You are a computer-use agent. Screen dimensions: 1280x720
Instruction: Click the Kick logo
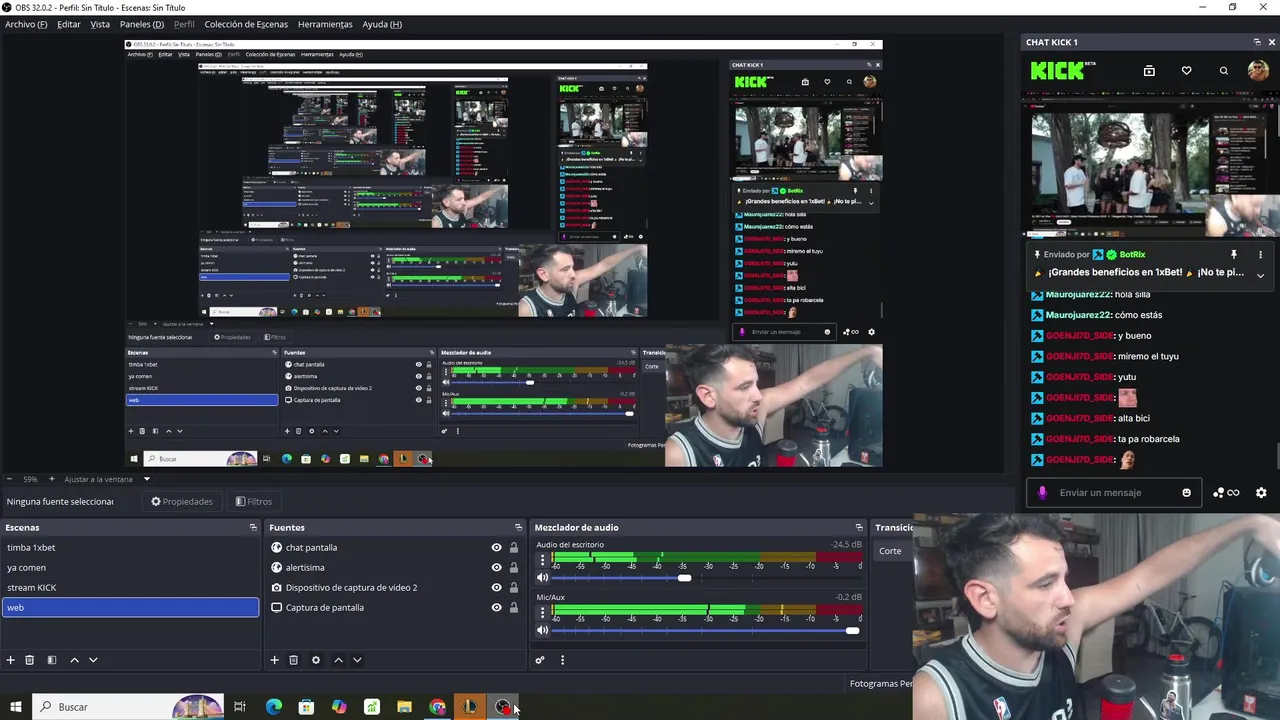coord(1058,70)
